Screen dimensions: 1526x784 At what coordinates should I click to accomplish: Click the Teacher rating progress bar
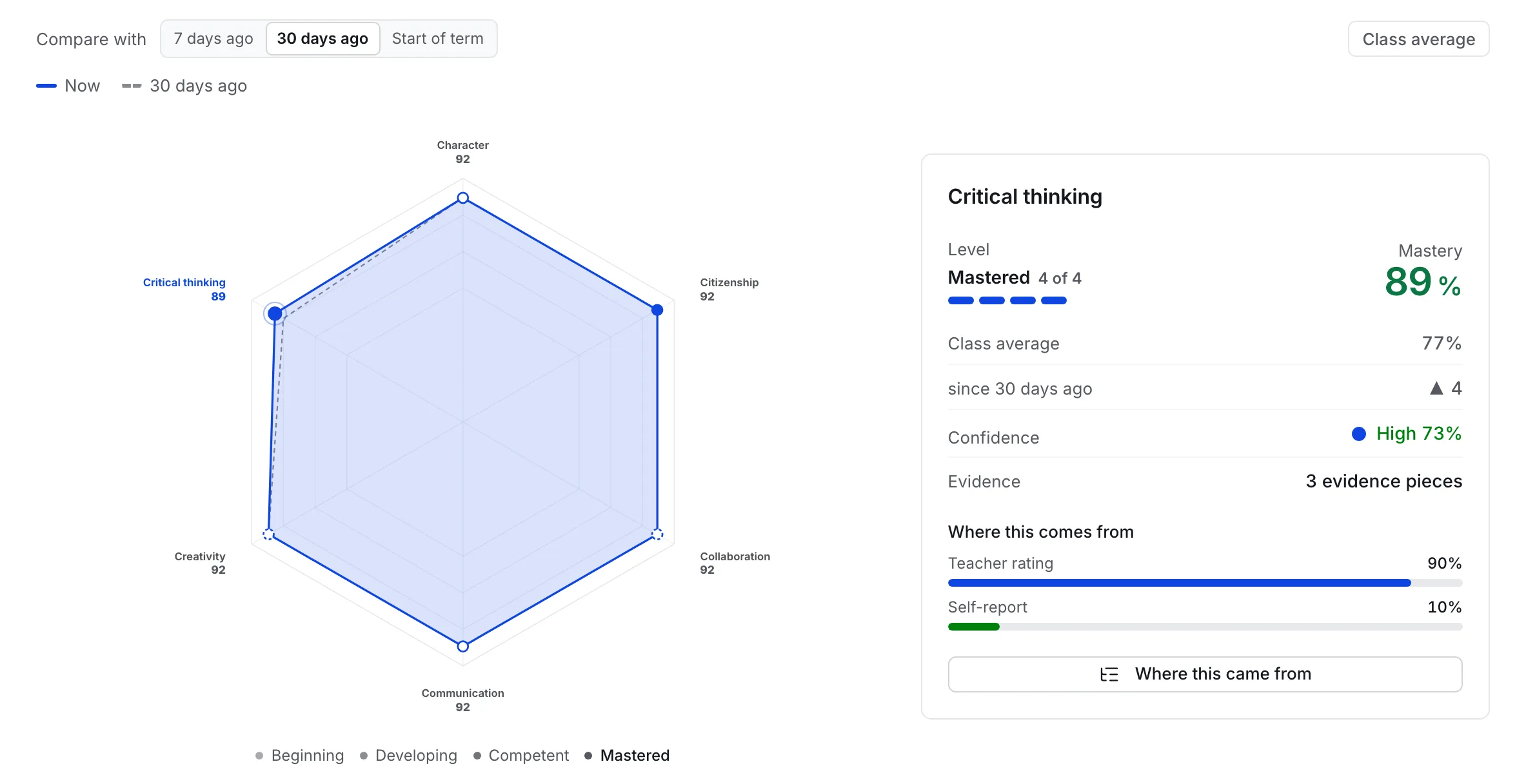(x=1205, y=583)
